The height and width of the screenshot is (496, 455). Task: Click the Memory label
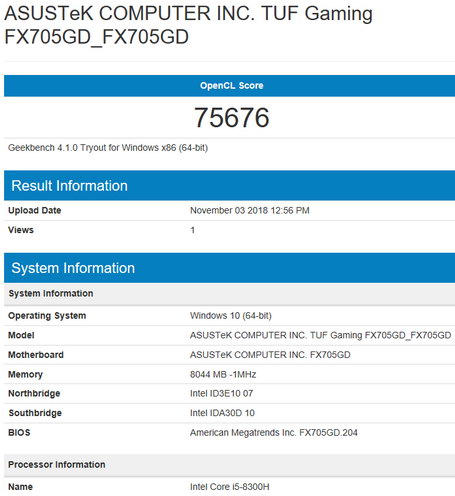point(25,374)
